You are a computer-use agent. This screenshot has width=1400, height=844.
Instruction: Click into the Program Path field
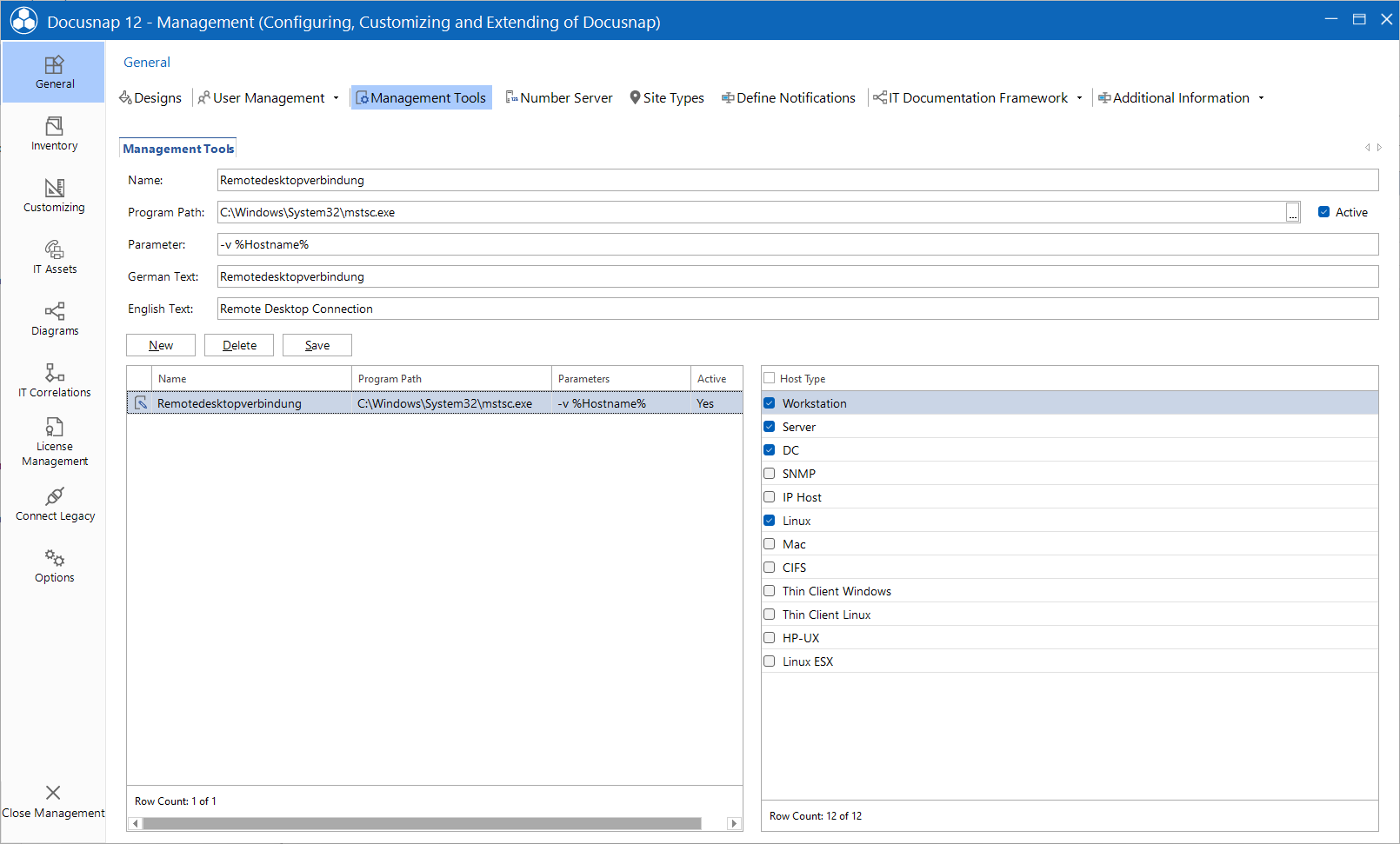[751, 212]
